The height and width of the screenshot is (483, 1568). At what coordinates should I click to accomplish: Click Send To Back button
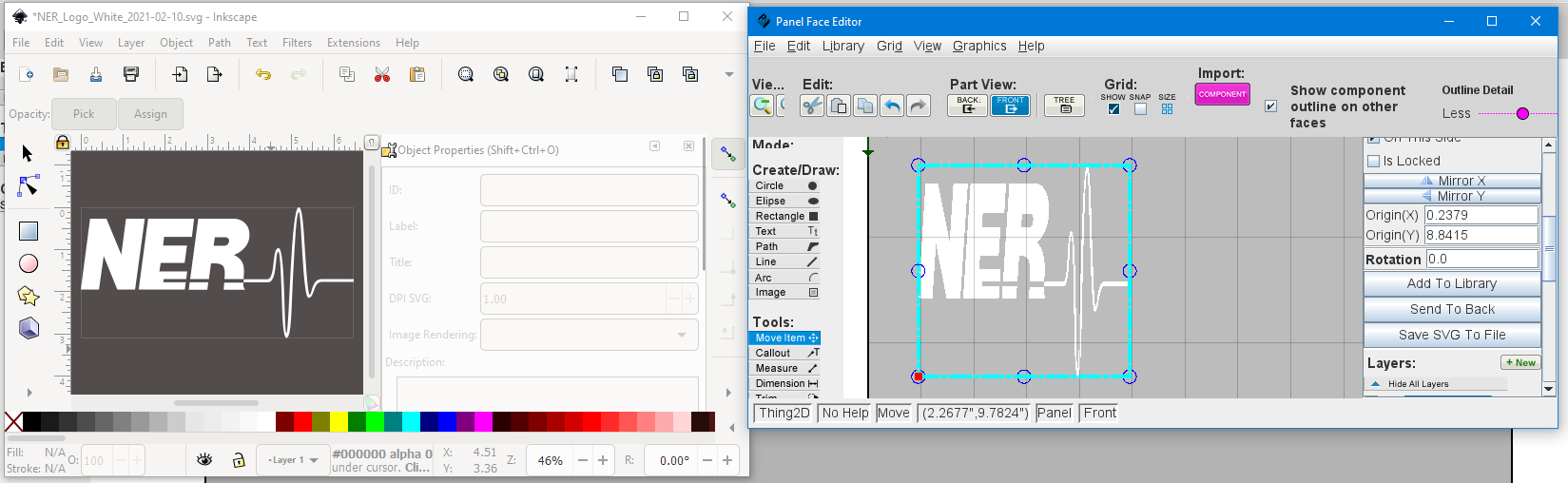[1452, 309]
